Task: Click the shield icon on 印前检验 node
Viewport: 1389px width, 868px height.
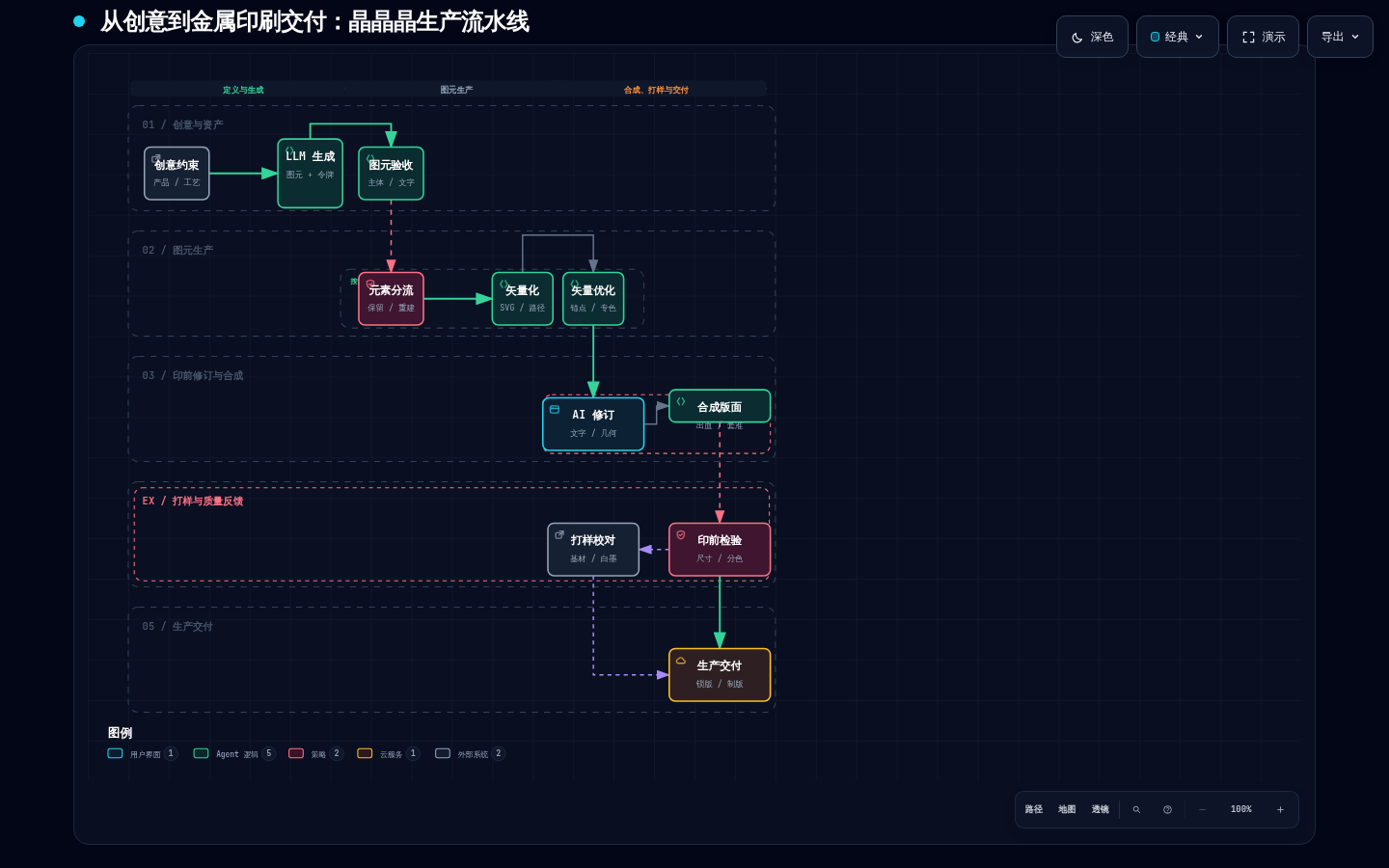Action: pyautogui.click(x=681, y=534)
